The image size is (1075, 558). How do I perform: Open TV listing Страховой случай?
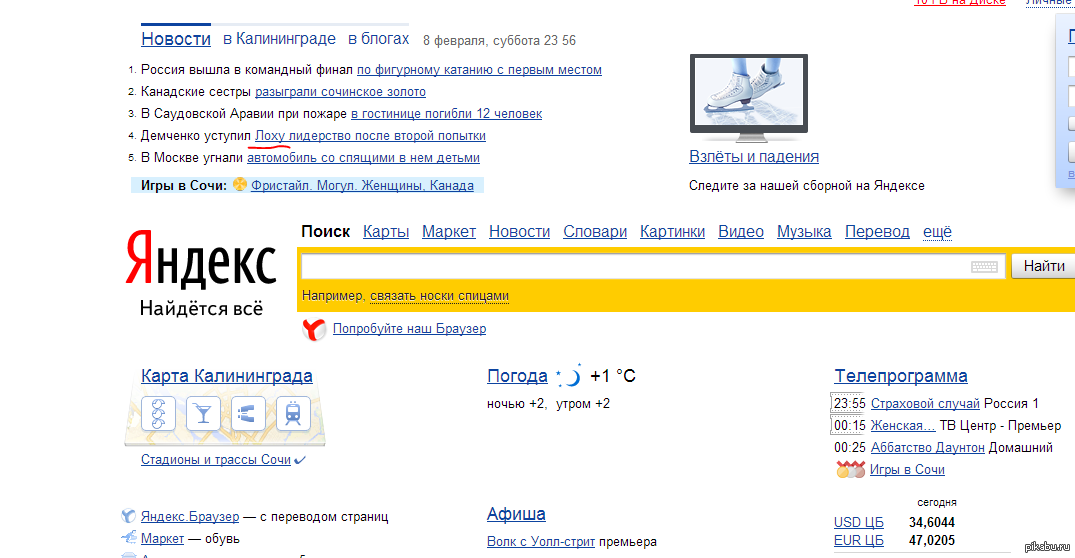tap(926, 404)
